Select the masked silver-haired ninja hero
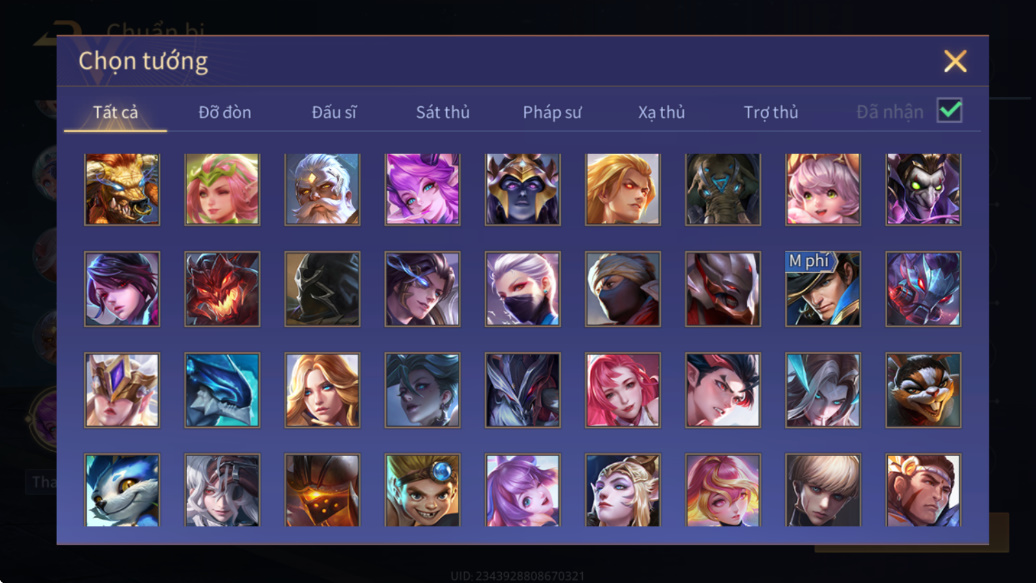 click(523, 290)
